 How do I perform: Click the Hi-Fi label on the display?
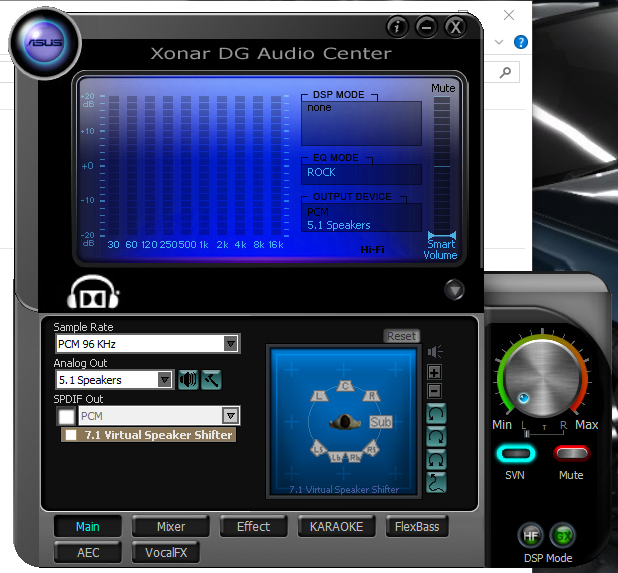(372, 249)
